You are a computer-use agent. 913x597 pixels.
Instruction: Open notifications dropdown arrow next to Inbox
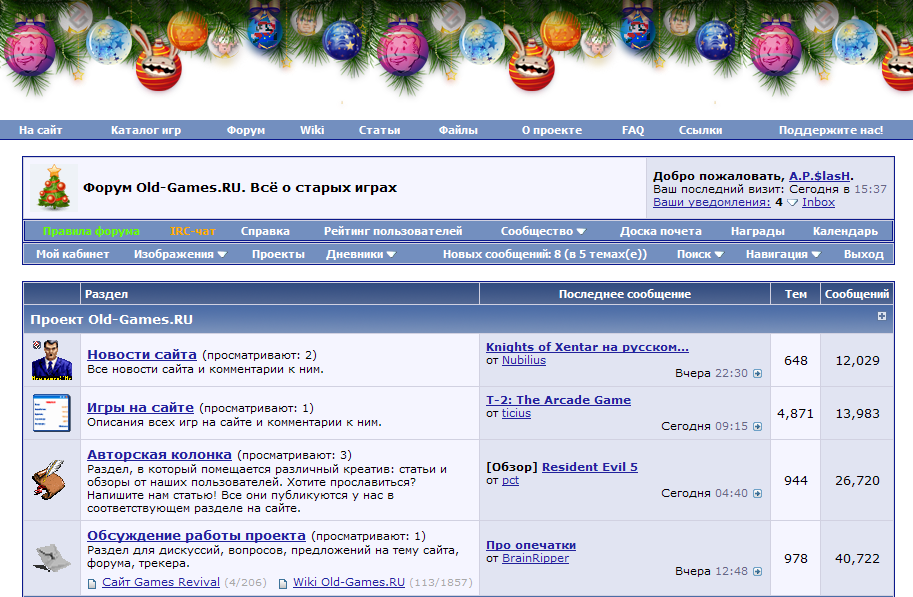[x=792, y=203]
